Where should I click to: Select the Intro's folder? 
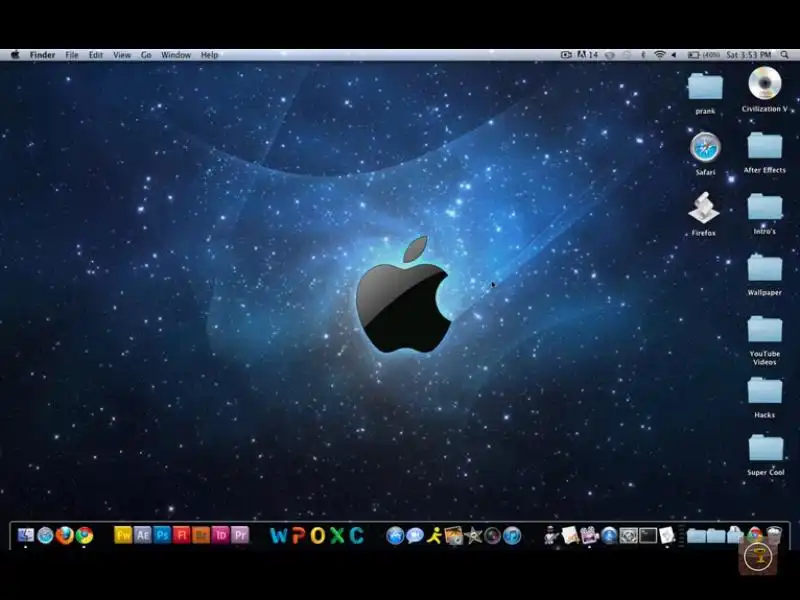pos(764,214)
